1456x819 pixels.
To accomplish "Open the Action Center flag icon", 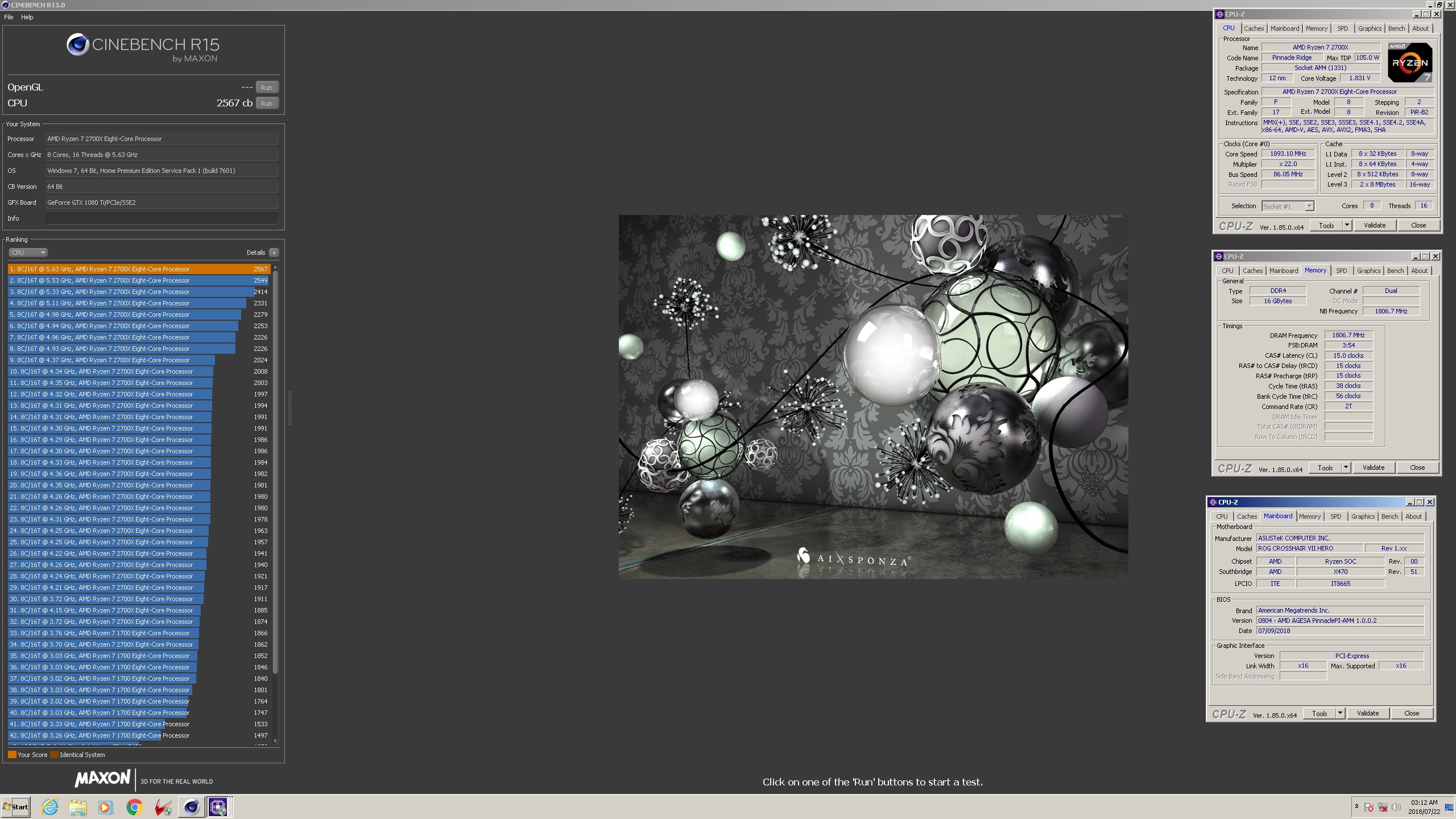I will 1369,808.
